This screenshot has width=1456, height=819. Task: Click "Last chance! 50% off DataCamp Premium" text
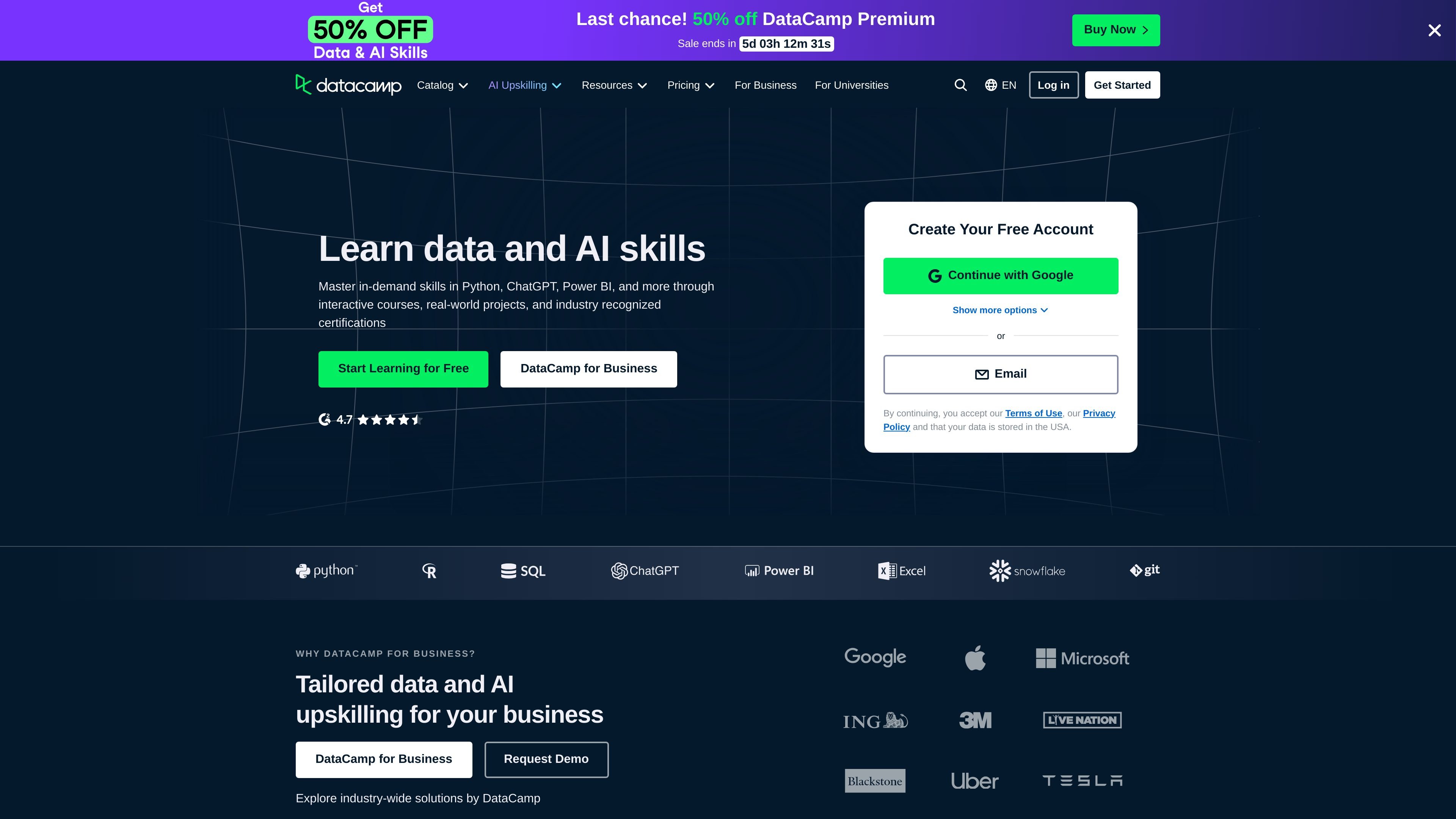755,19
